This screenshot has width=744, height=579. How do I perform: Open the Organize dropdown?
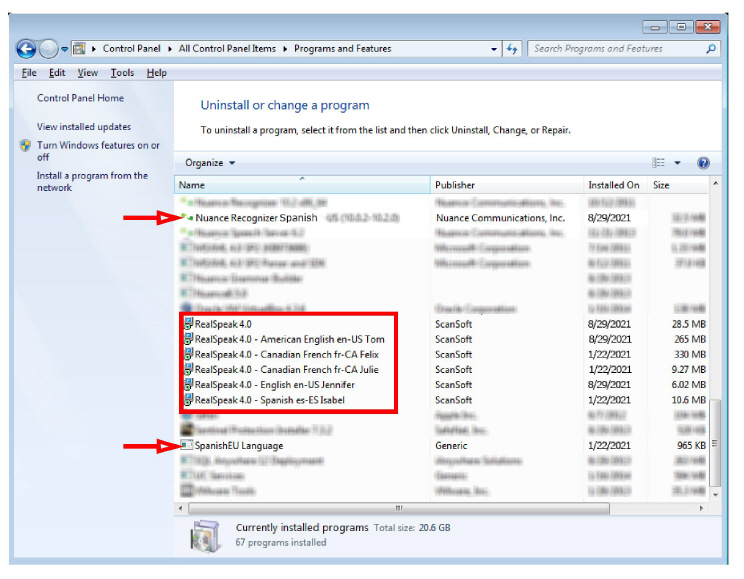click(x=210, y=163)
